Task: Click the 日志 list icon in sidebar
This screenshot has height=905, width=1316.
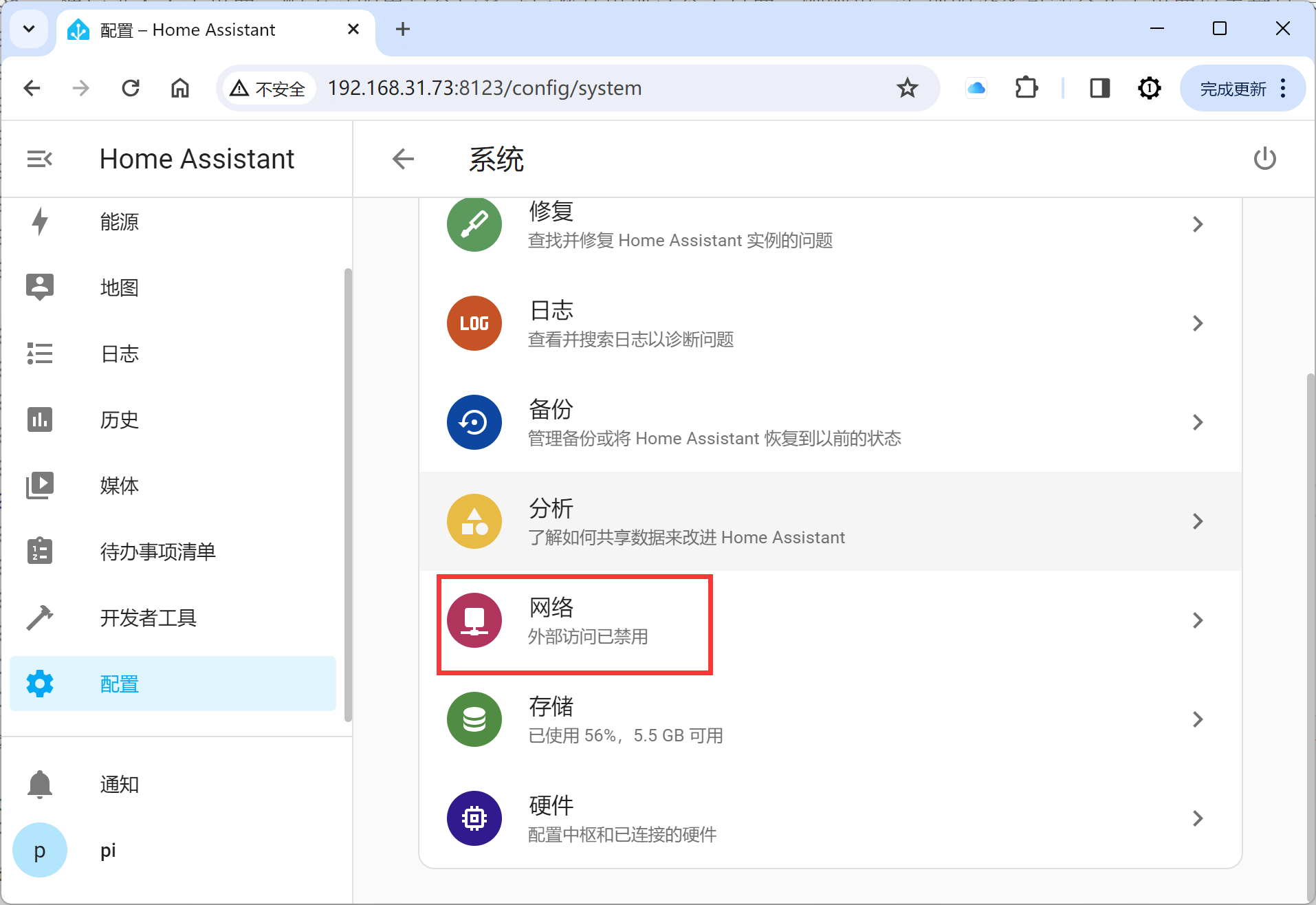Action: coord(40,353)
